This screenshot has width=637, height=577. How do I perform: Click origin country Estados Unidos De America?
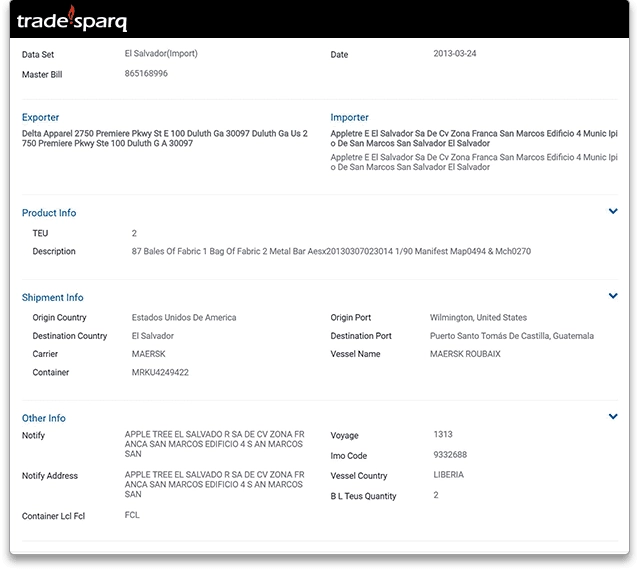[x=184, y=317]
